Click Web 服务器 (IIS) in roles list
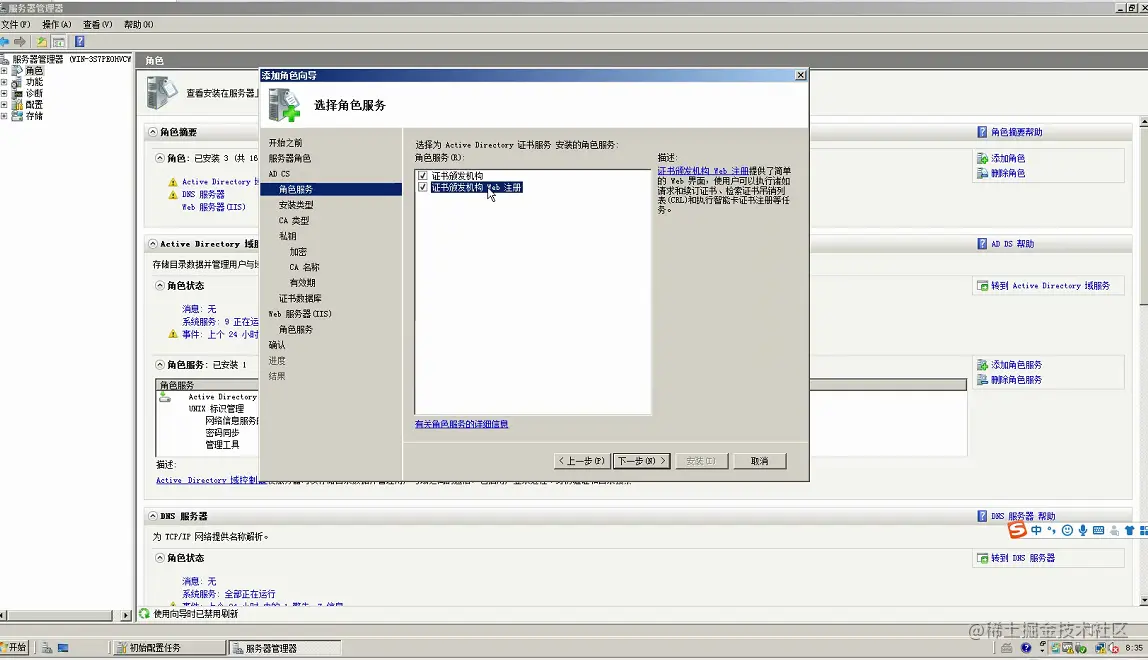 click(213, 207)
